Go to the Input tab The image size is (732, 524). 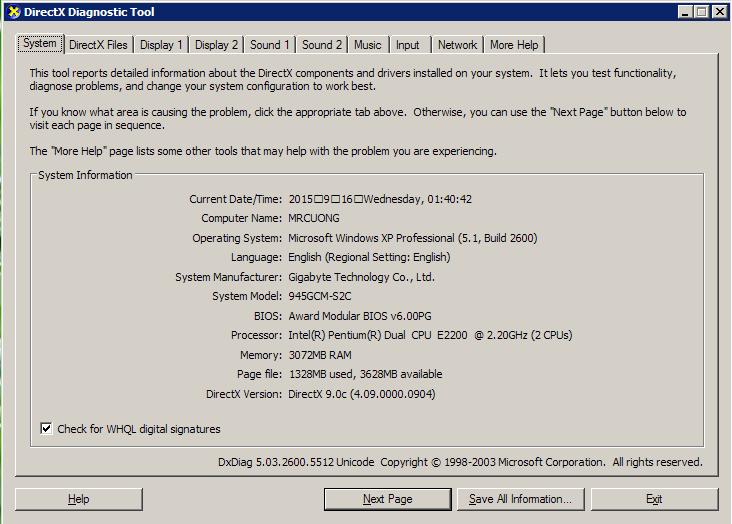tap(408, 45)
